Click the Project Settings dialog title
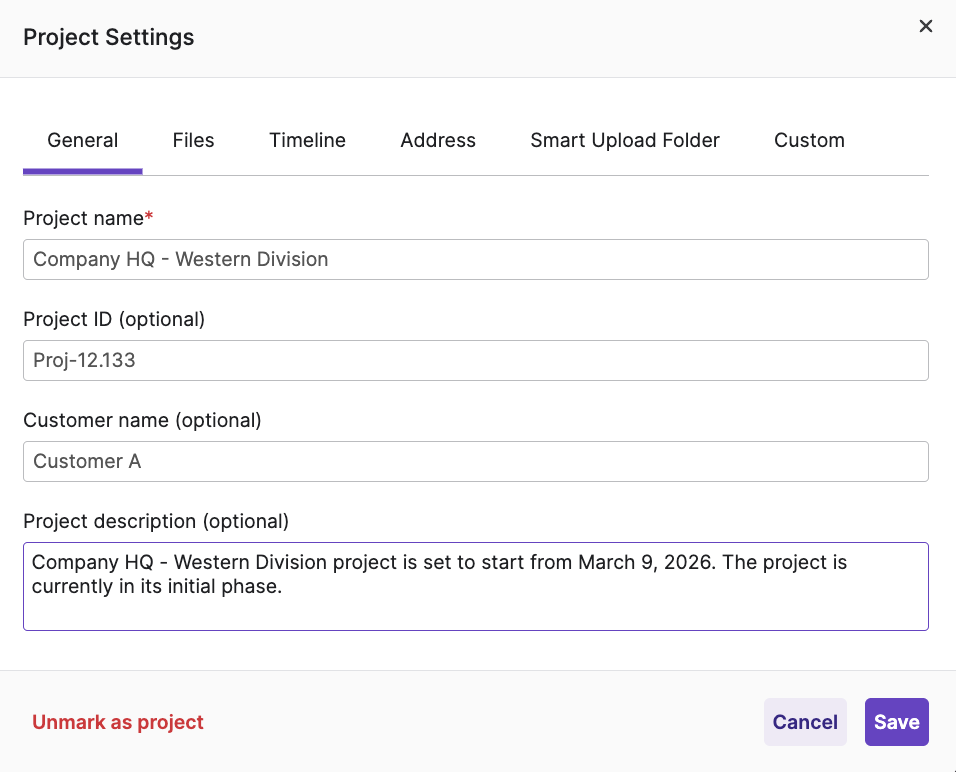956x772 pixels. coord(108,37)
